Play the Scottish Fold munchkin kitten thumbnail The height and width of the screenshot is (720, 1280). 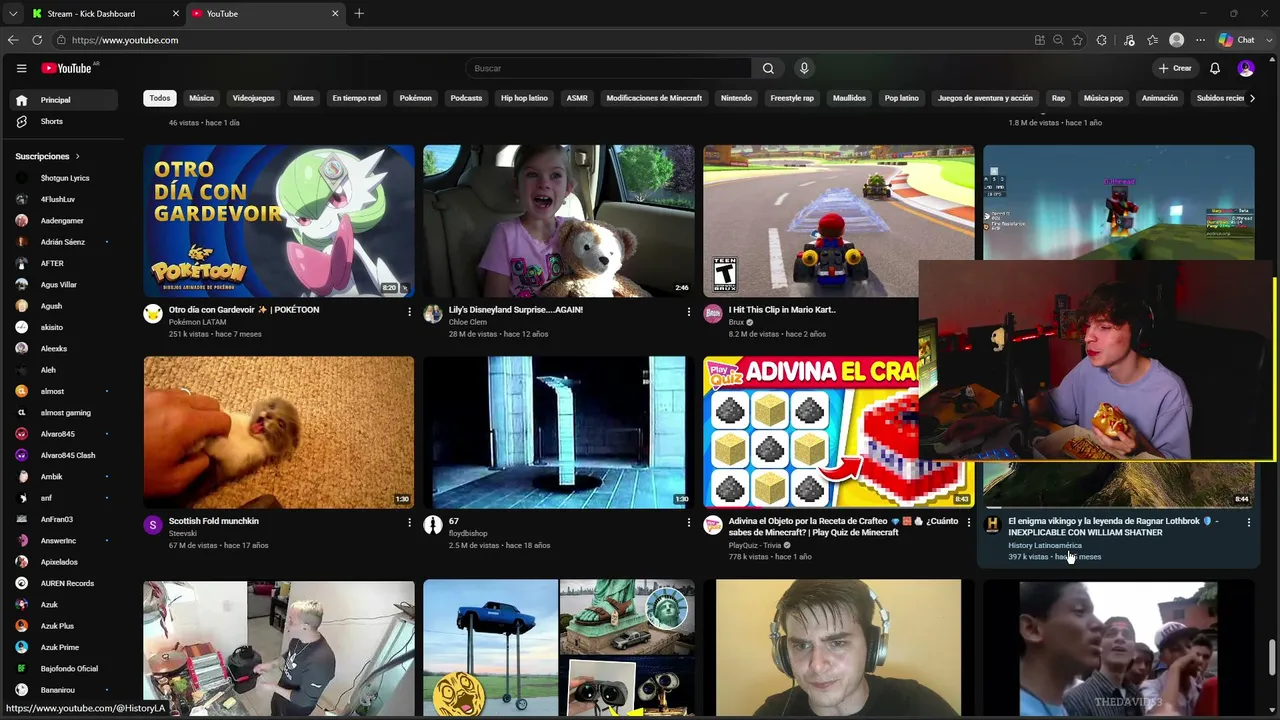click(x=278, y=432)
